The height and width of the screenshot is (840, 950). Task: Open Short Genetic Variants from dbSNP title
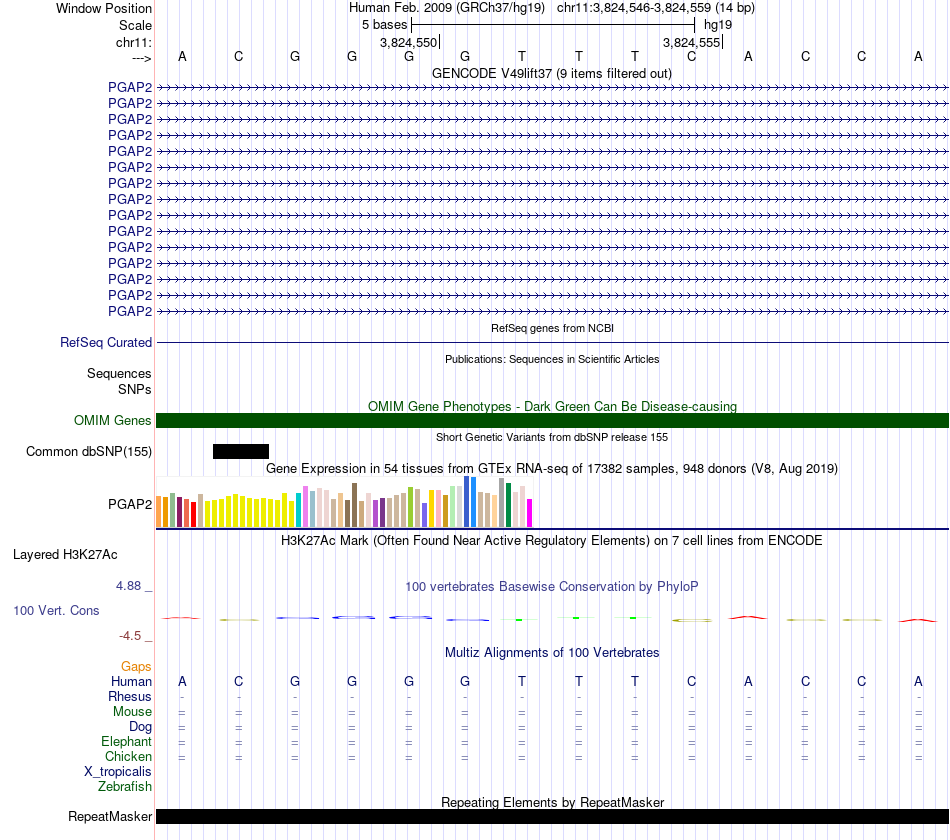552,437
